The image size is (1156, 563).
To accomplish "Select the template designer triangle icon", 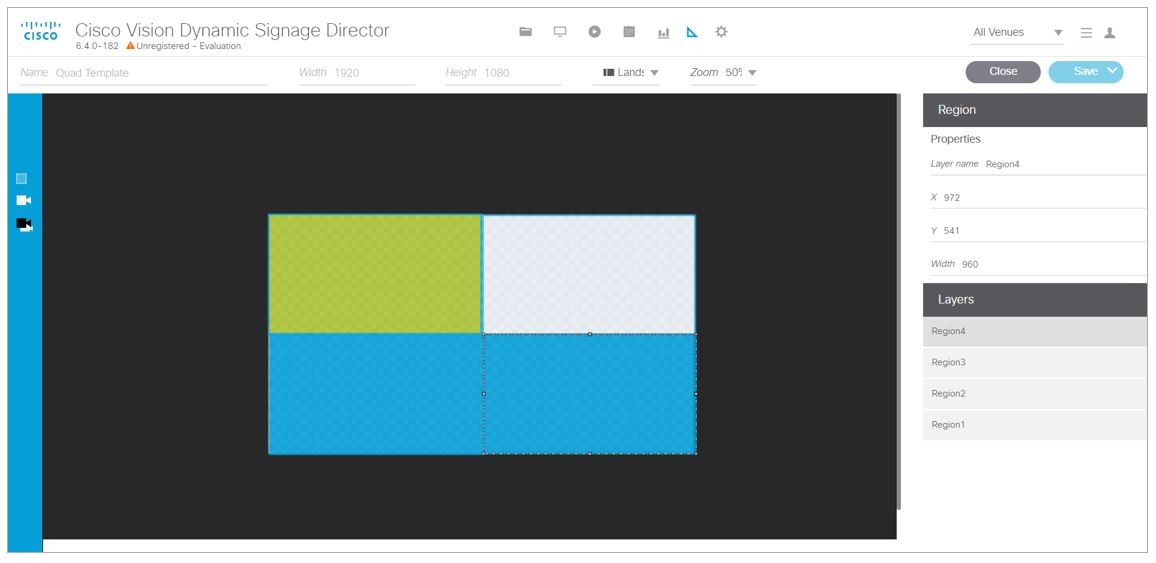I will click(x=692, y=32).
